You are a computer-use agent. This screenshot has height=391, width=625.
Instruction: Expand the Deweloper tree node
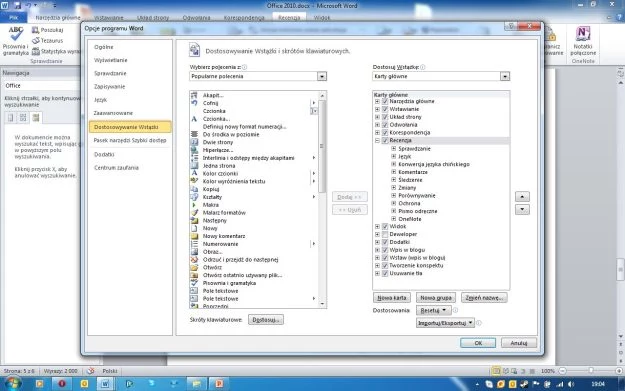pyautogui.click(x=377, y=234)
